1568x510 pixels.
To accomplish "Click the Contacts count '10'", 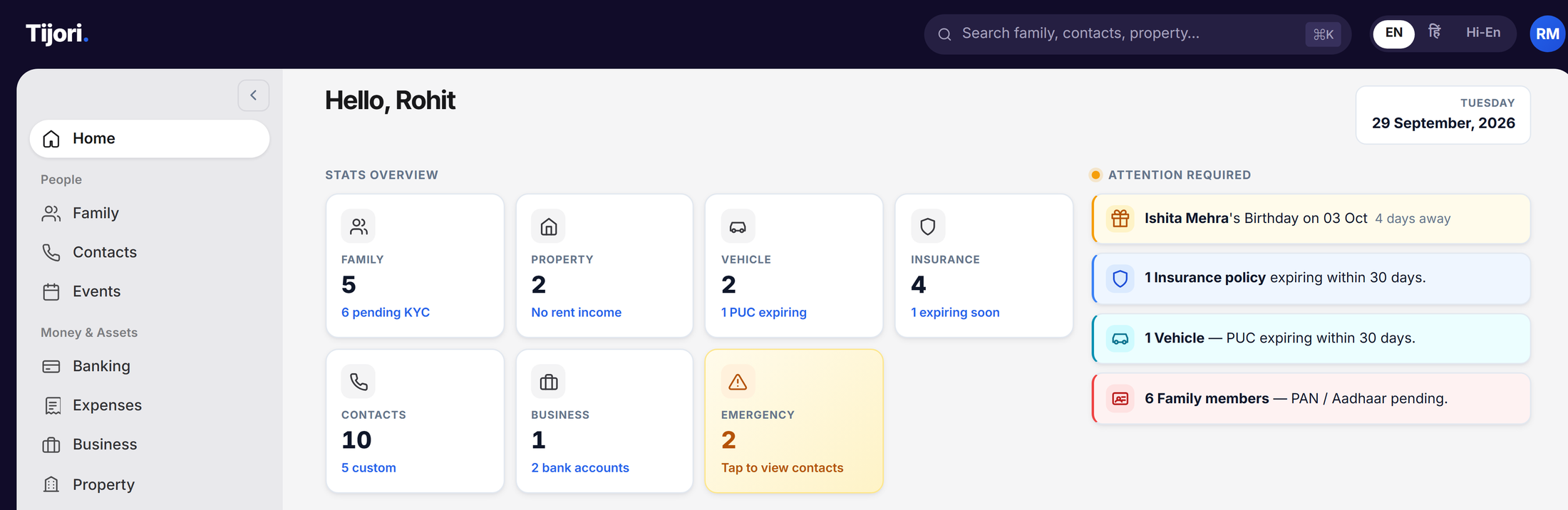I will click(x=356, y=440).
